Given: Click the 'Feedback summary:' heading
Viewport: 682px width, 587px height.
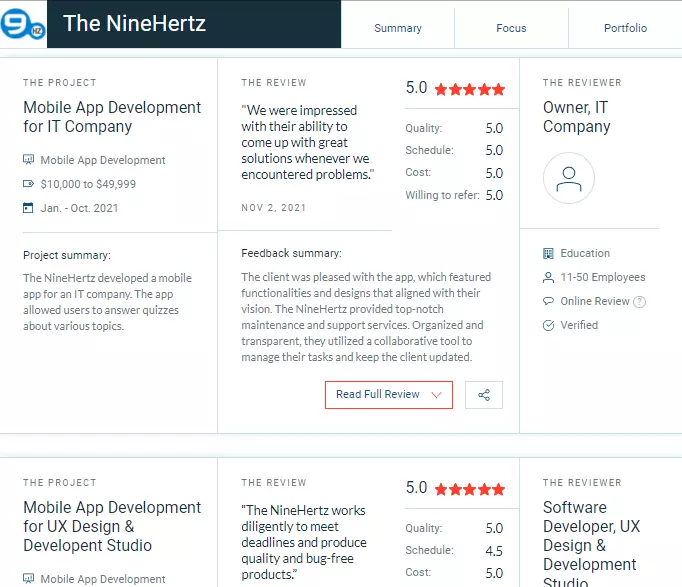Looking at the screenshot, I should [291, 253].
